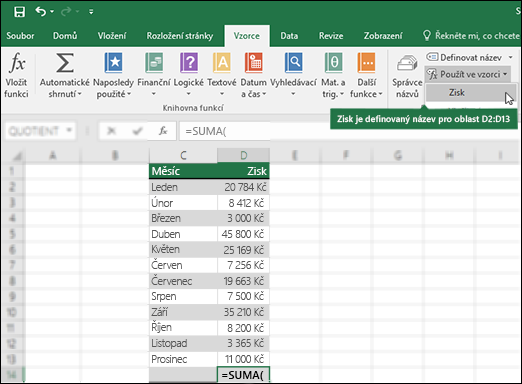Click the Únor cell

pyautogui.click(x=183, y=203)
